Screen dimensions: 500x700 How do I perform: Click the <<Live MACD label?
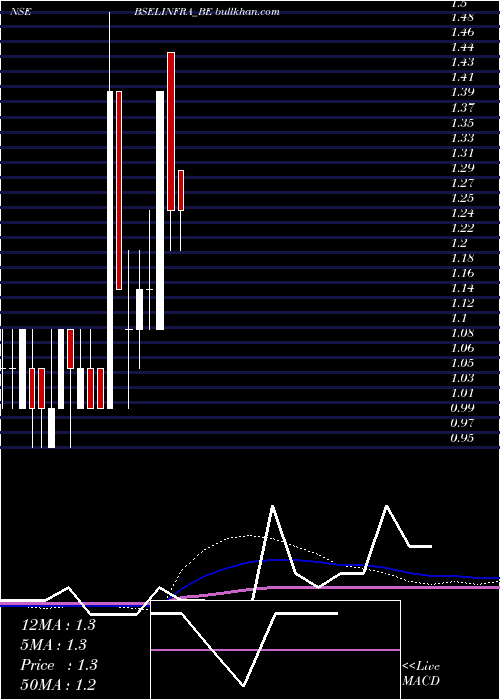click(421, 674)
